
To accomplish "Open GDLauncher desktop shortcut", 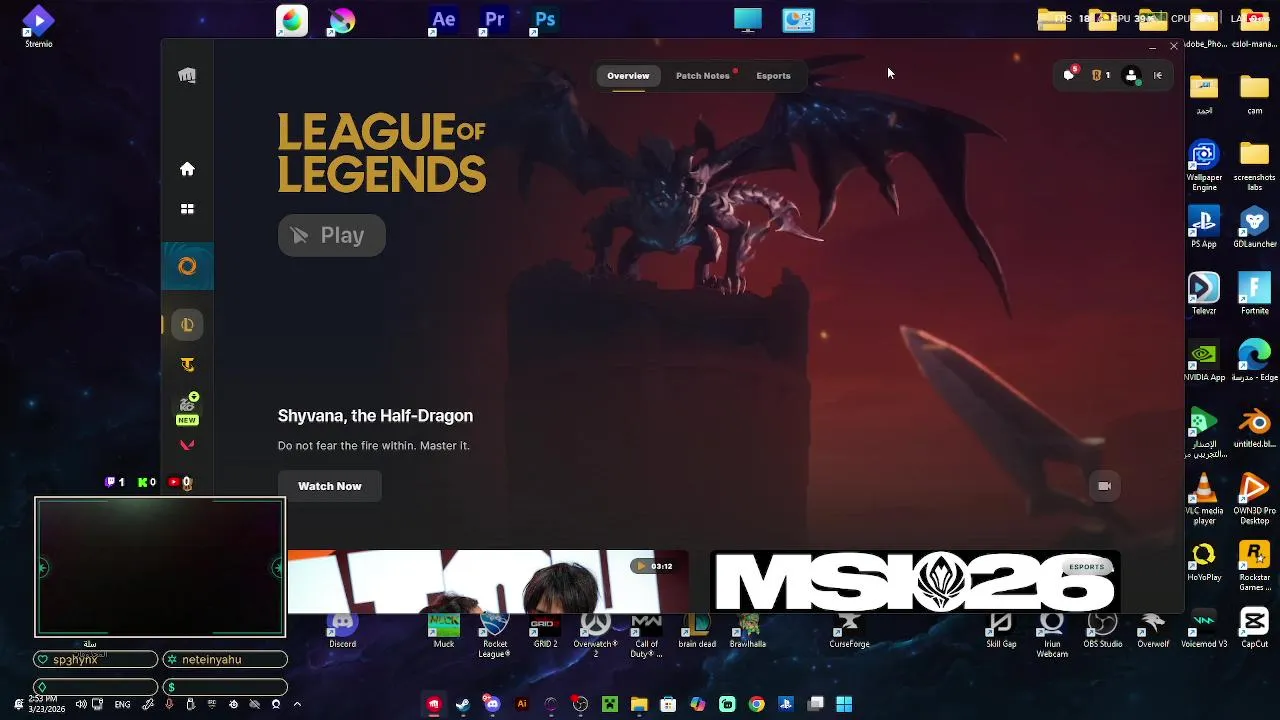I will pyautogui.click(x=1254, y=227).
